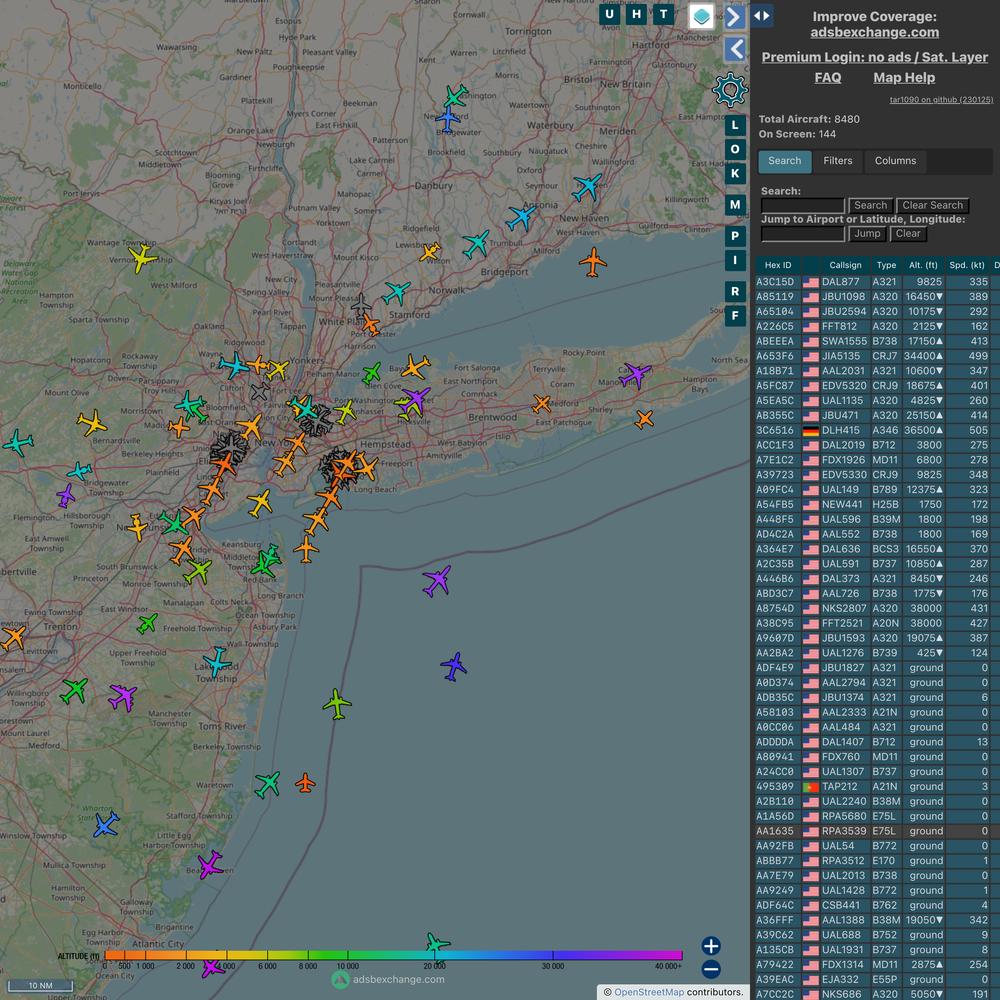Viewport: 1000px width, 1000px height.
Task: Click the purple aircraft over ocean near Long Branch
Action: [438, 581]
